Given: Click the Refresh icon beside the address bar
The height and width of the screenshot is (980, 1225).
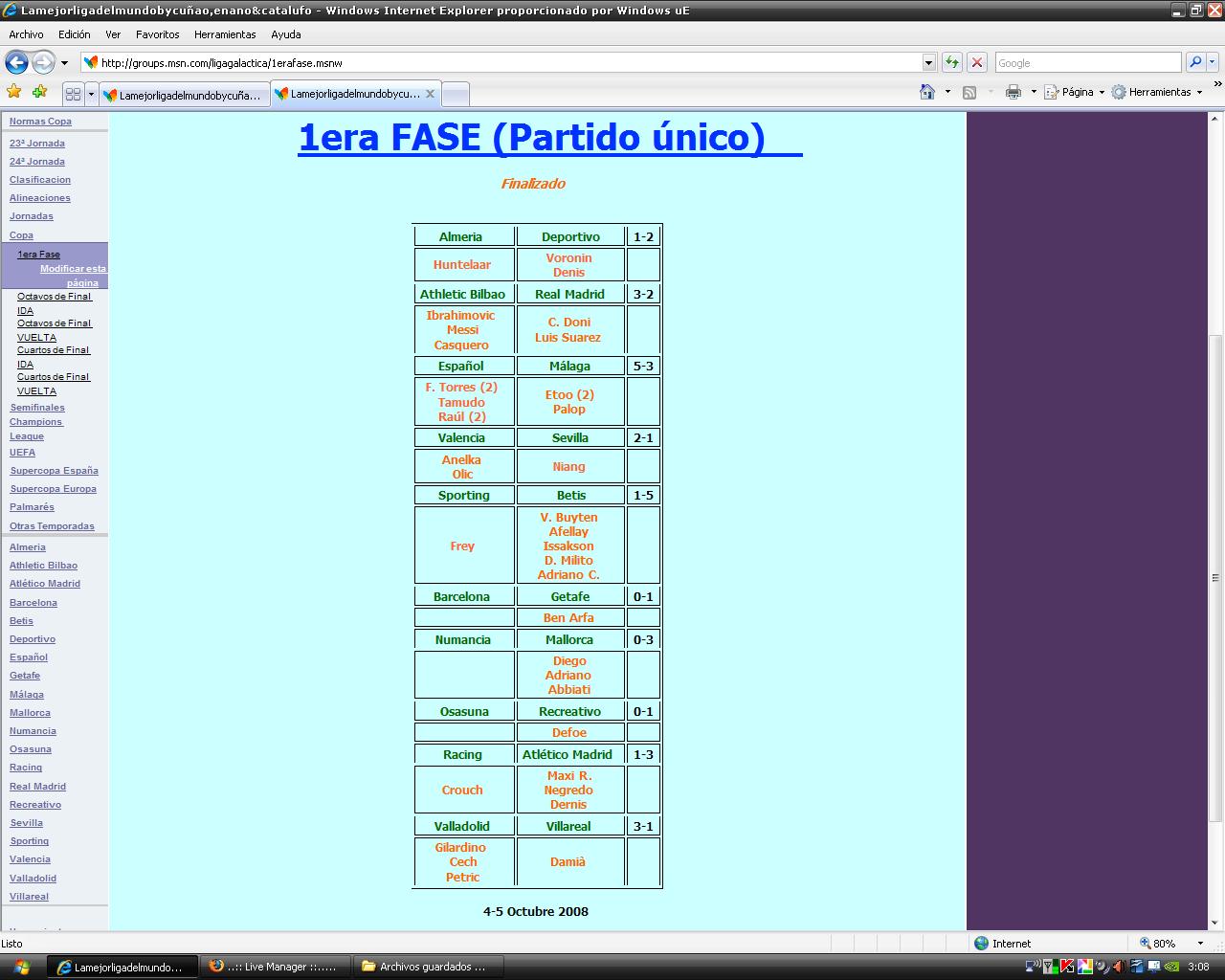Looking at the screenshot, I should tap(951, 62).
